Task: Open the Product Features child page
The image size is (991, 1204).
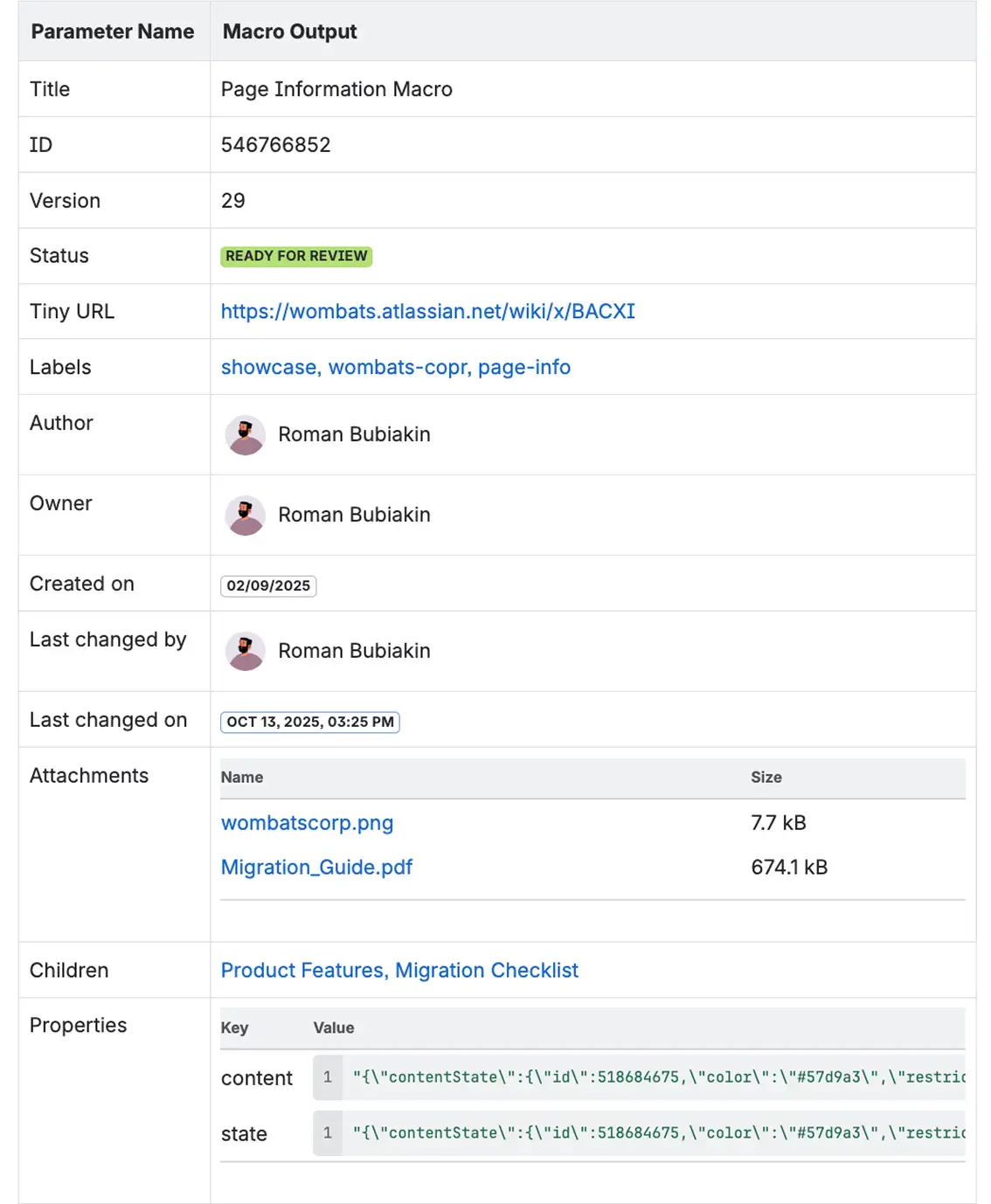Action: click(x=301, y=971)
